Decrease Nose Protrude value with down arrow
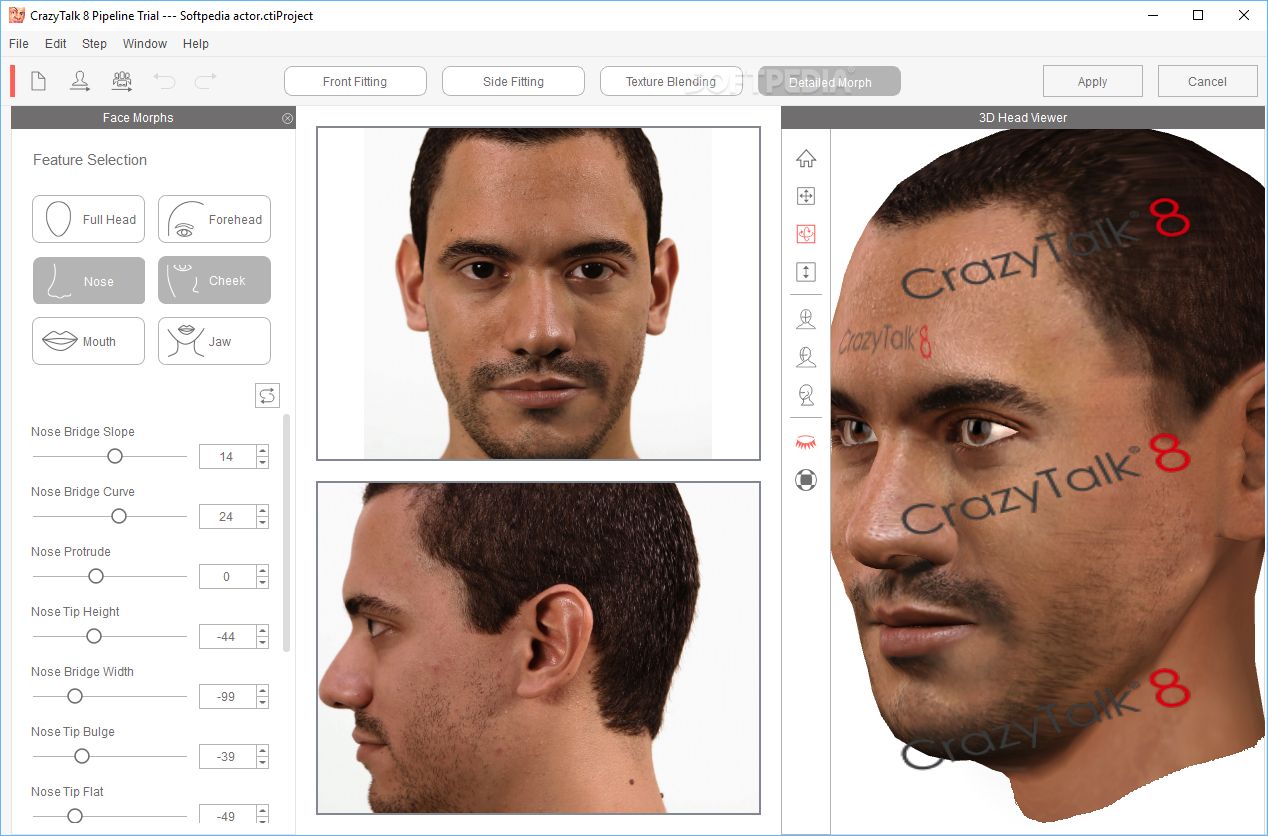This screenshot has width=1268, height=836. click(x=262, y=582)
